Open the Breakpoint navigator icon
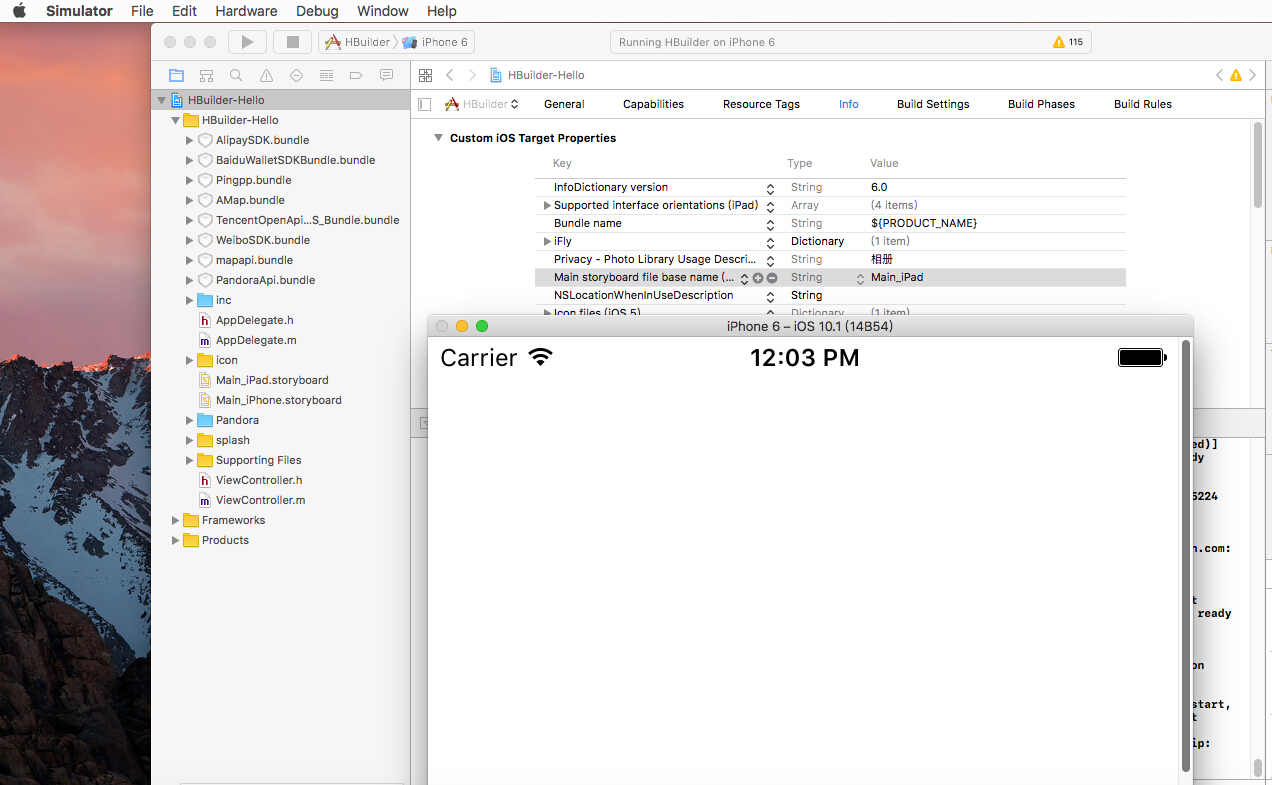 [356, 75]
